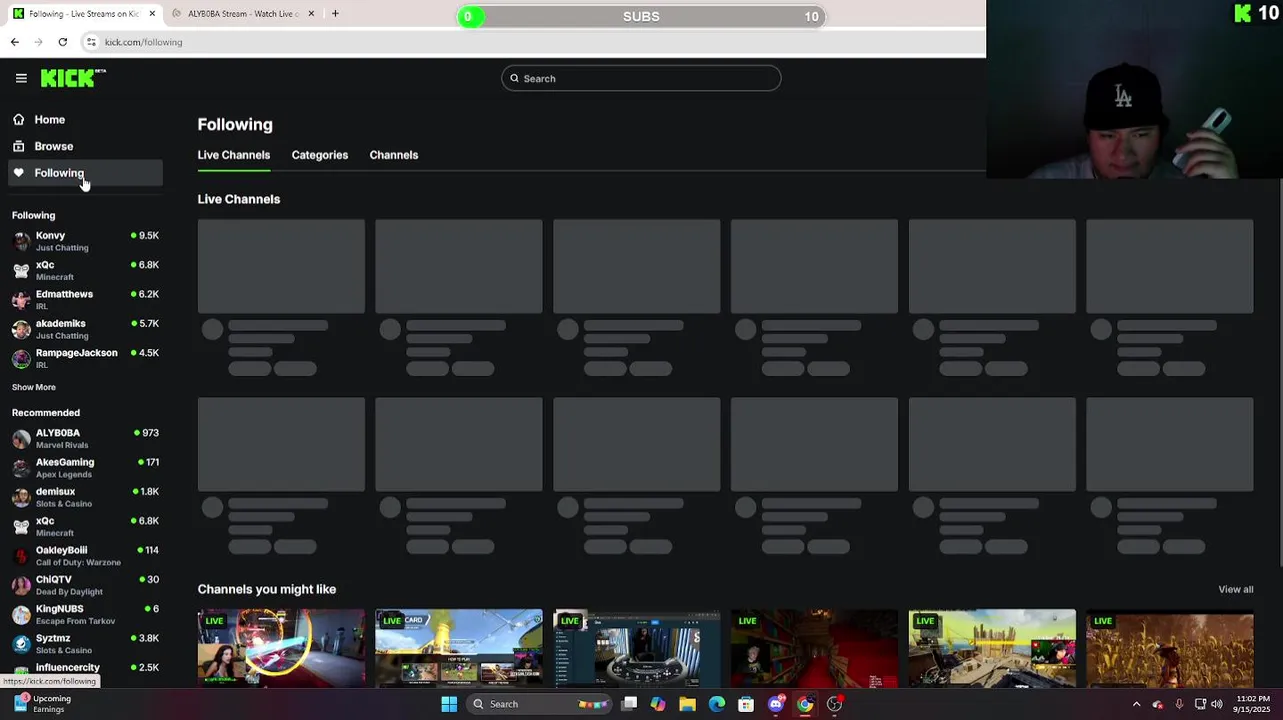
Task: Switch to the Categories tab
Action: pyautogui.click(x=320, y=155)
